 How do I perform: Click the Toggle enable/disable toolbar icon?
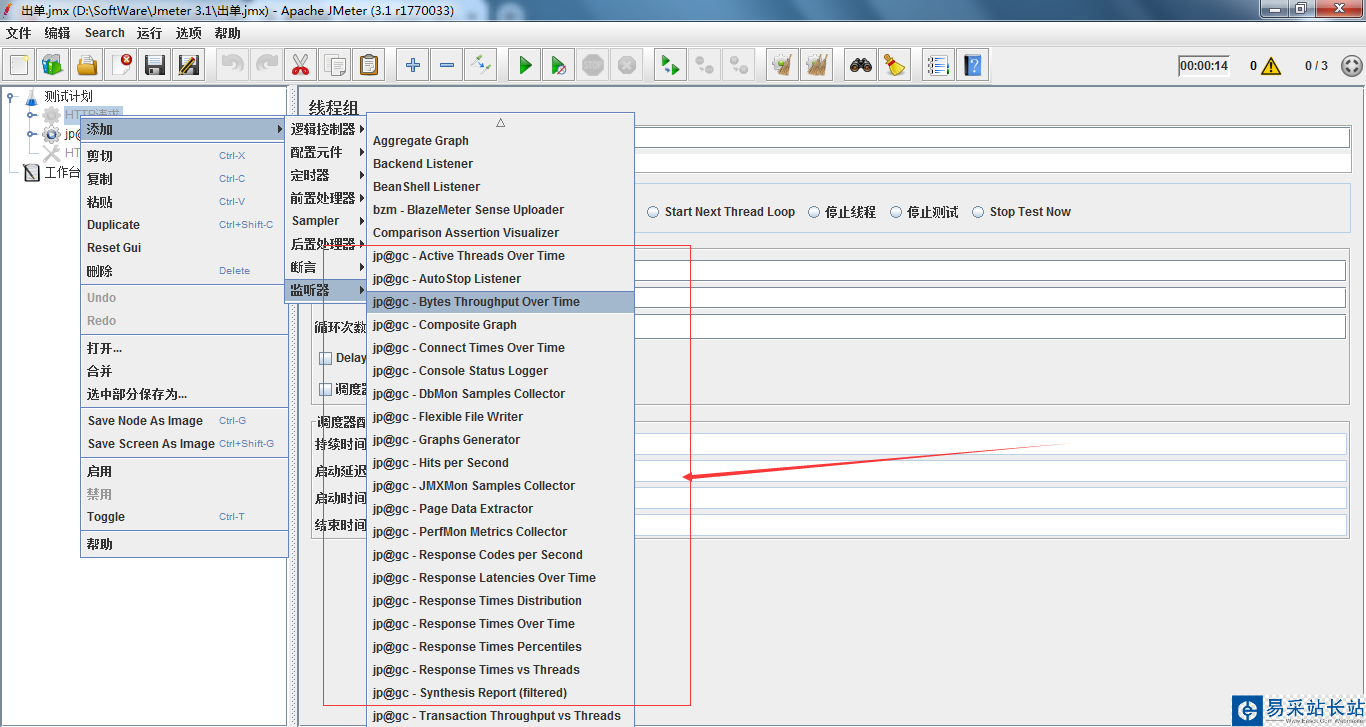click(481, 66)
